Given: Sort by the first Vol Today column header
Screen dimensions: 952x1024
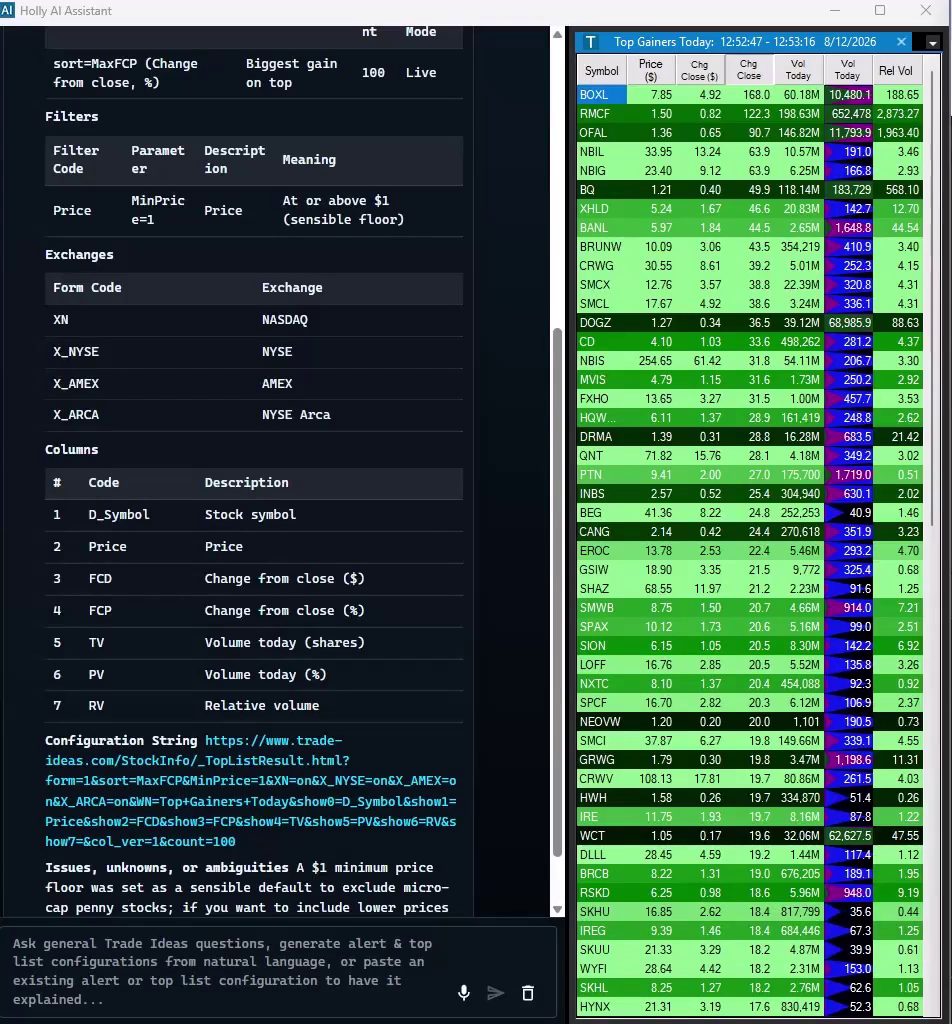Looking at the screenshot, I should coord(798,70).
